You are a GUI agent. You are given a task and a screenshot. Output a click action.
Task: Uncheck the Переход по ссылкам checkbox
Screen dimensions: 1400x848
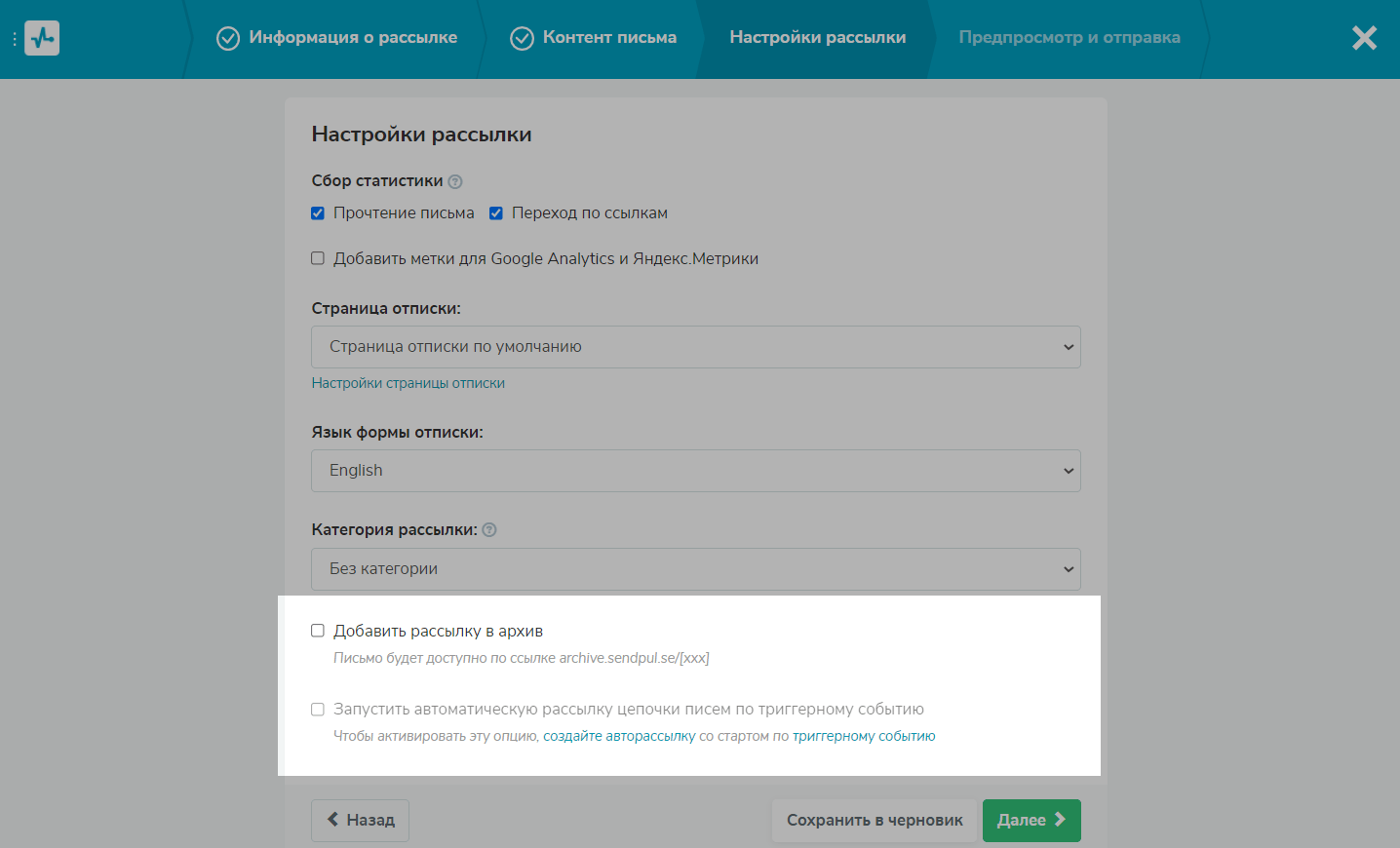(496, 213)
